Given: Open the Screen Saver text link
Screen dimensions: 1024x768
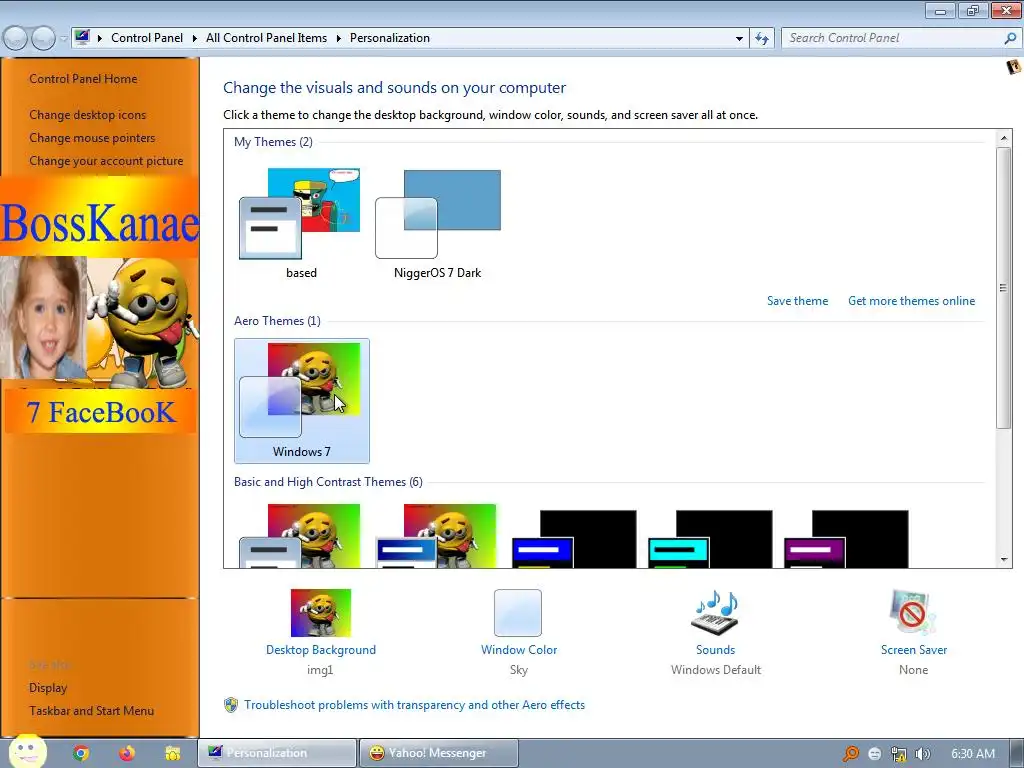Looking at the screenshot, I should pyautogui.click(x=914, y=650).
